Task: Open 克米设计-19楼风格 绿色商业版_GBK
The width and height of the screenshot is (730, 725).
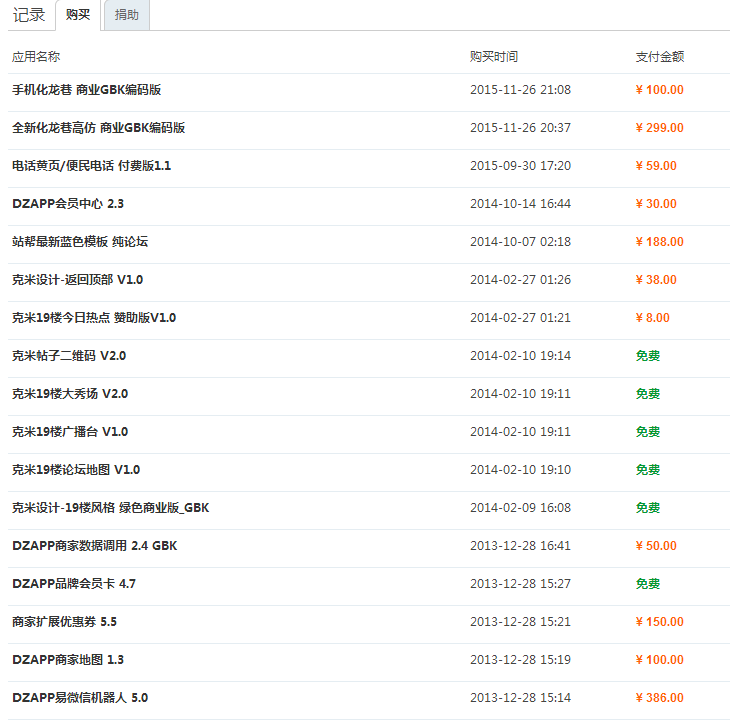Action: point(111,508)
